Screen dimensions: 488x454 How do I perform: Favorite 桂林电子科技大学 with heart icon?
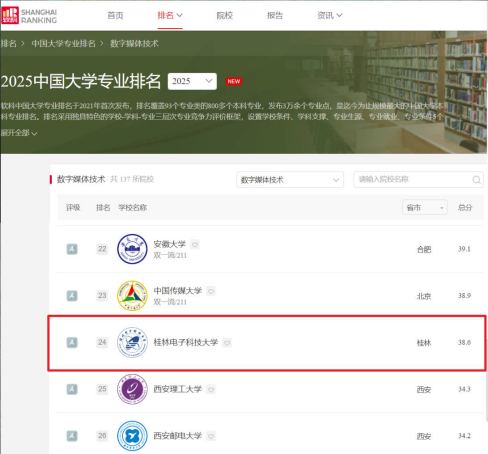point(227,343)
